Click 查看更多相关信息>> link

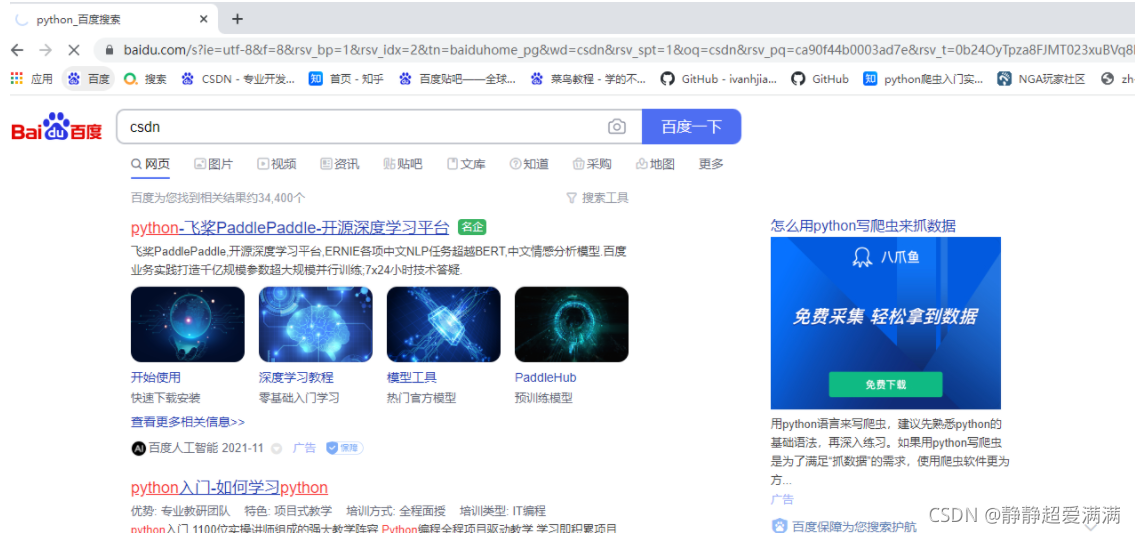click(x=187, y=421)
